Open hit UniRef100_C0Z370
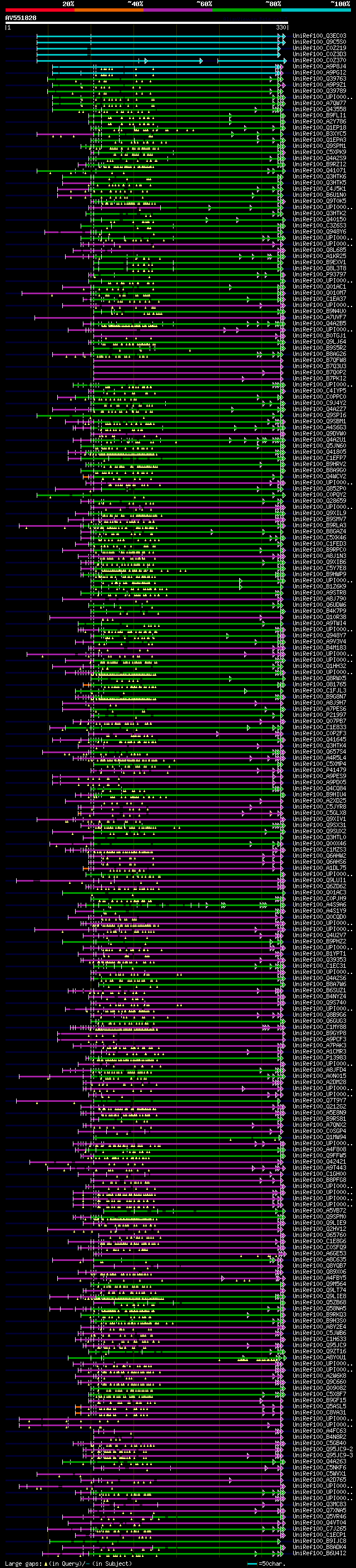The height and width of the screenshot is (1568, 356). pyautogui.click(x=319, y=60)
